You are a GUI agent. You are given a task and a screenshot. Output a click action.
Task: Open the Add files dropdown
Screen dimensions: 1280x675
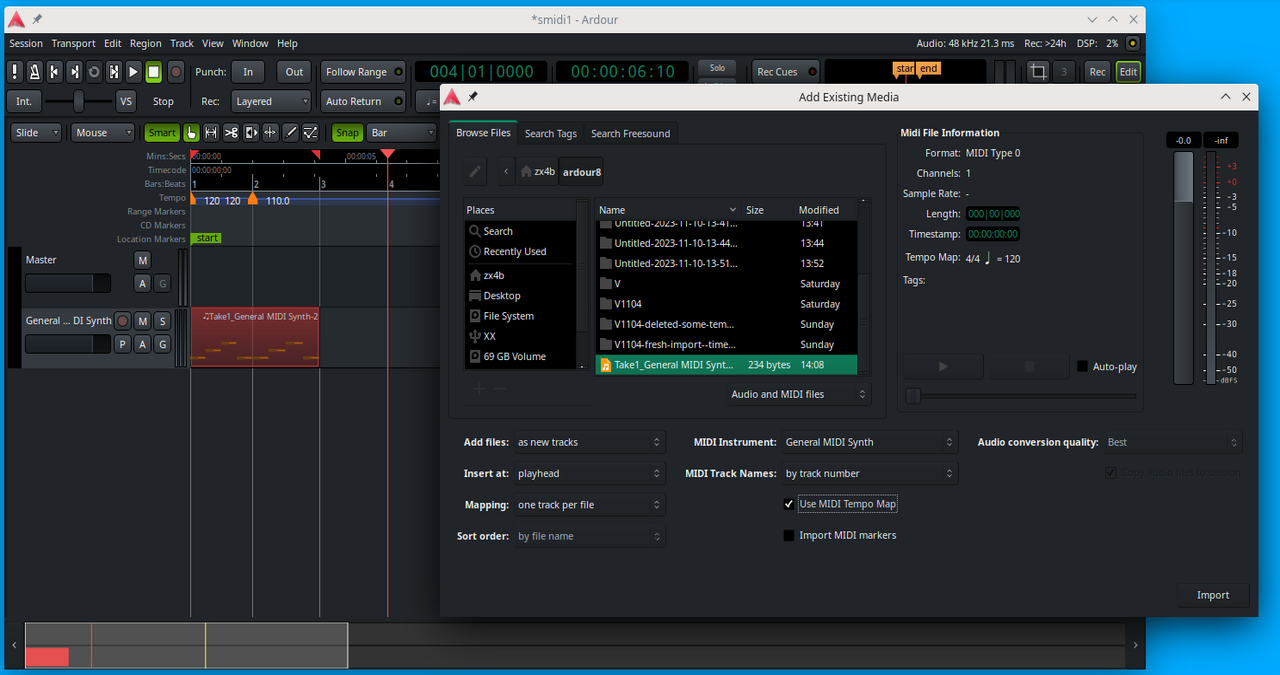click(x=589, y=442)
